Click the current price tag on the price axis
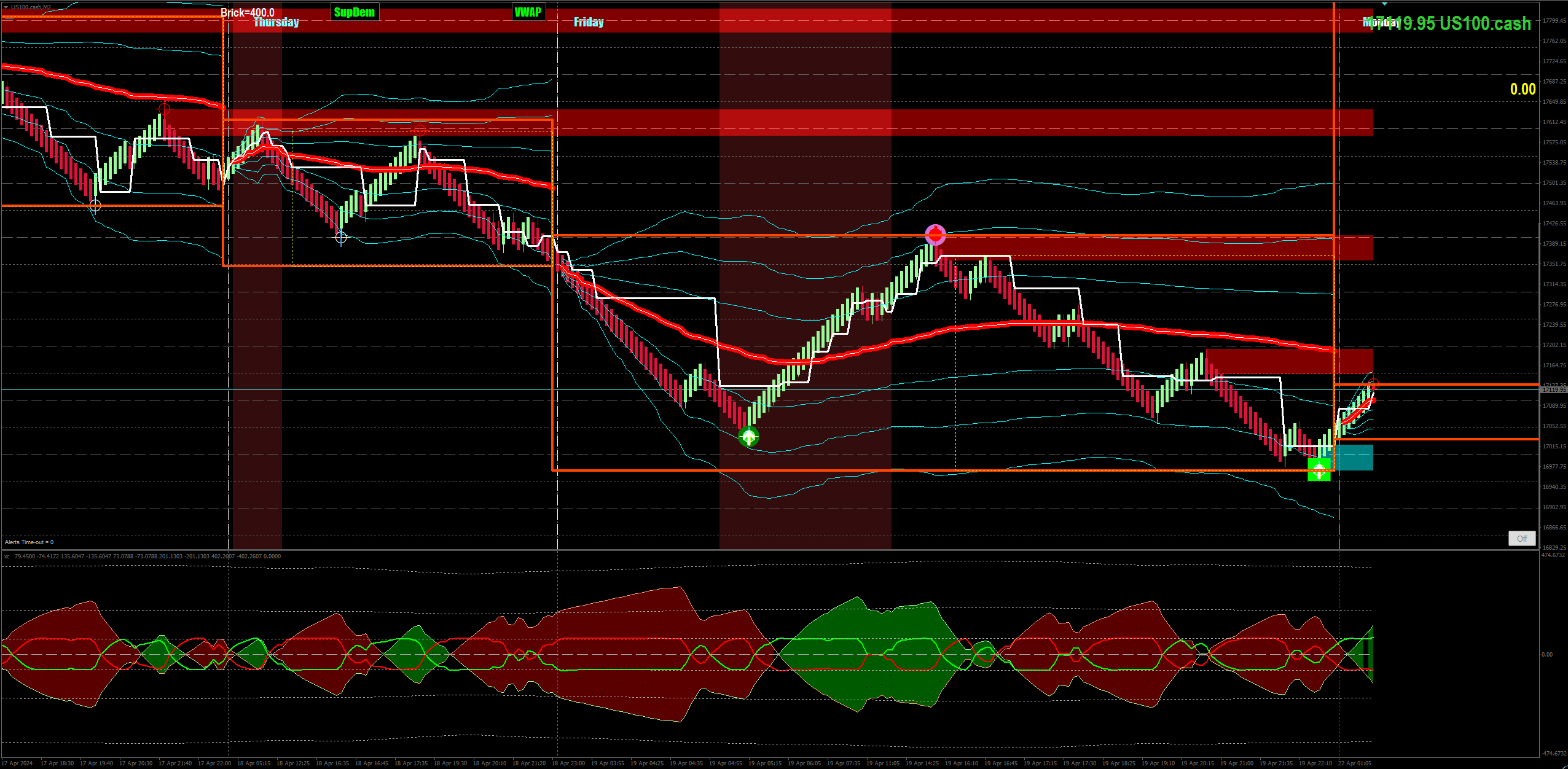Screen dimensions: 1568x769 coord(1553,390)
